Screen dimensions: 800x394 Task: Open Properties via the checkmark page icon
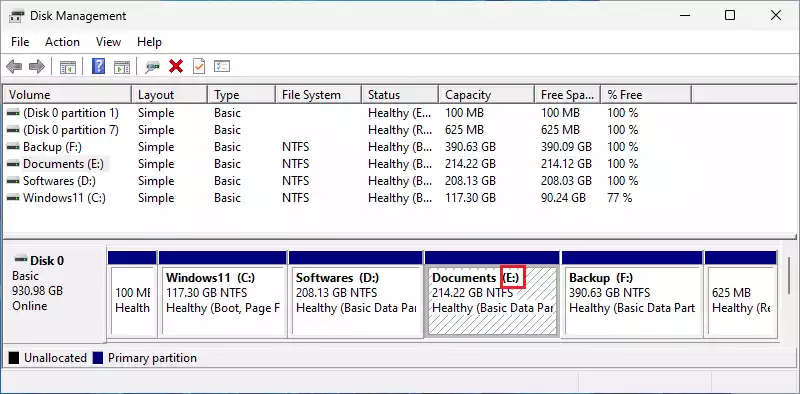(199, 66)
